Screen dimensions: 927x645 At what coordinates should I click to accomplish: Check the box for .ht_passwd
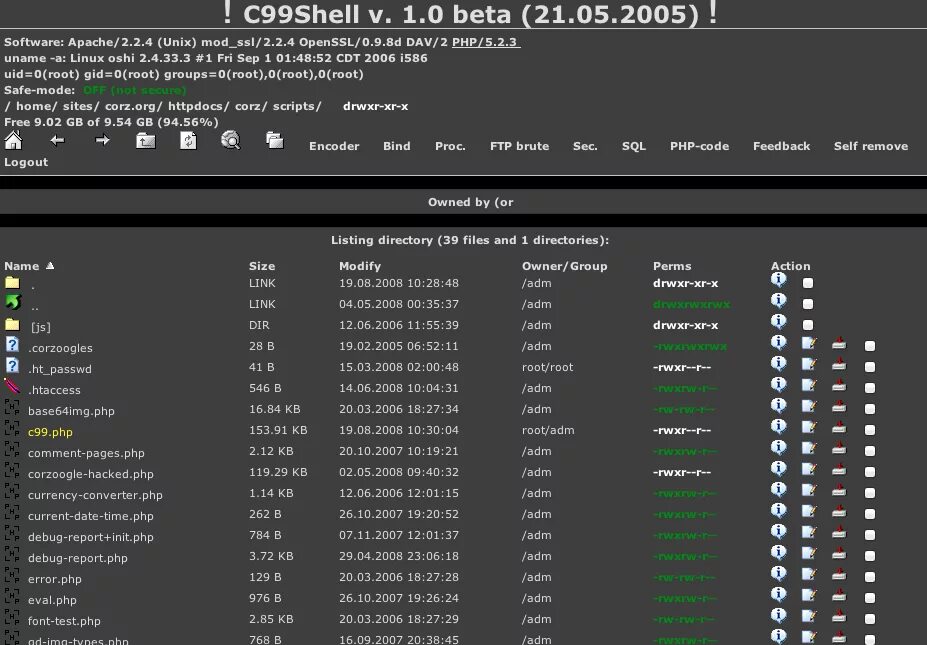(870, 367)
